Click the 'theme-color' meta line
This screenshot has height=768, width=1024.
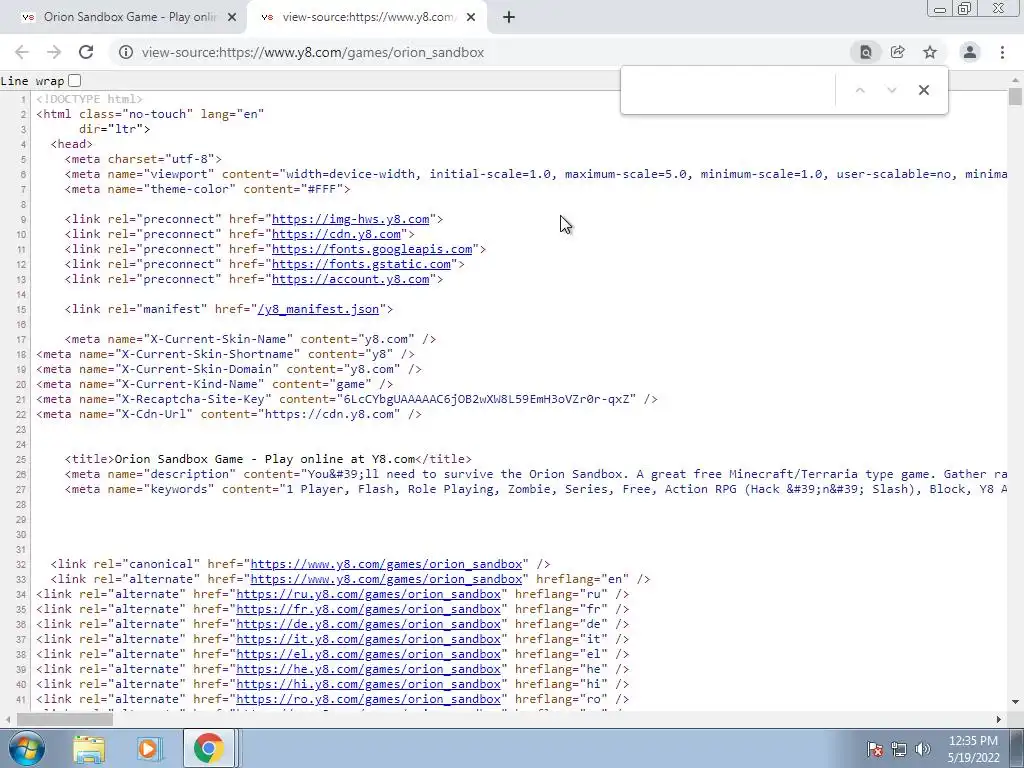click(x=208, y=189)
